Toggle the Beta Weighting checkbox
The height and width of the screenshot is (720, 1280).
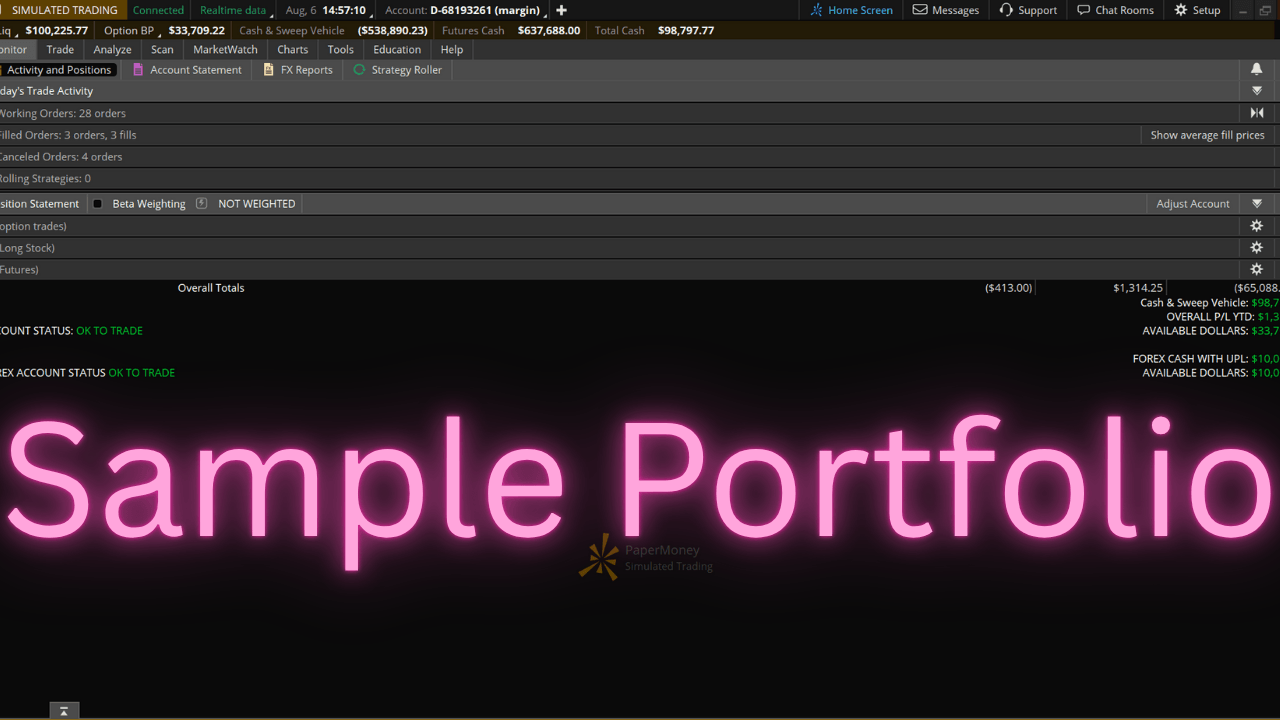coord(98,204)
